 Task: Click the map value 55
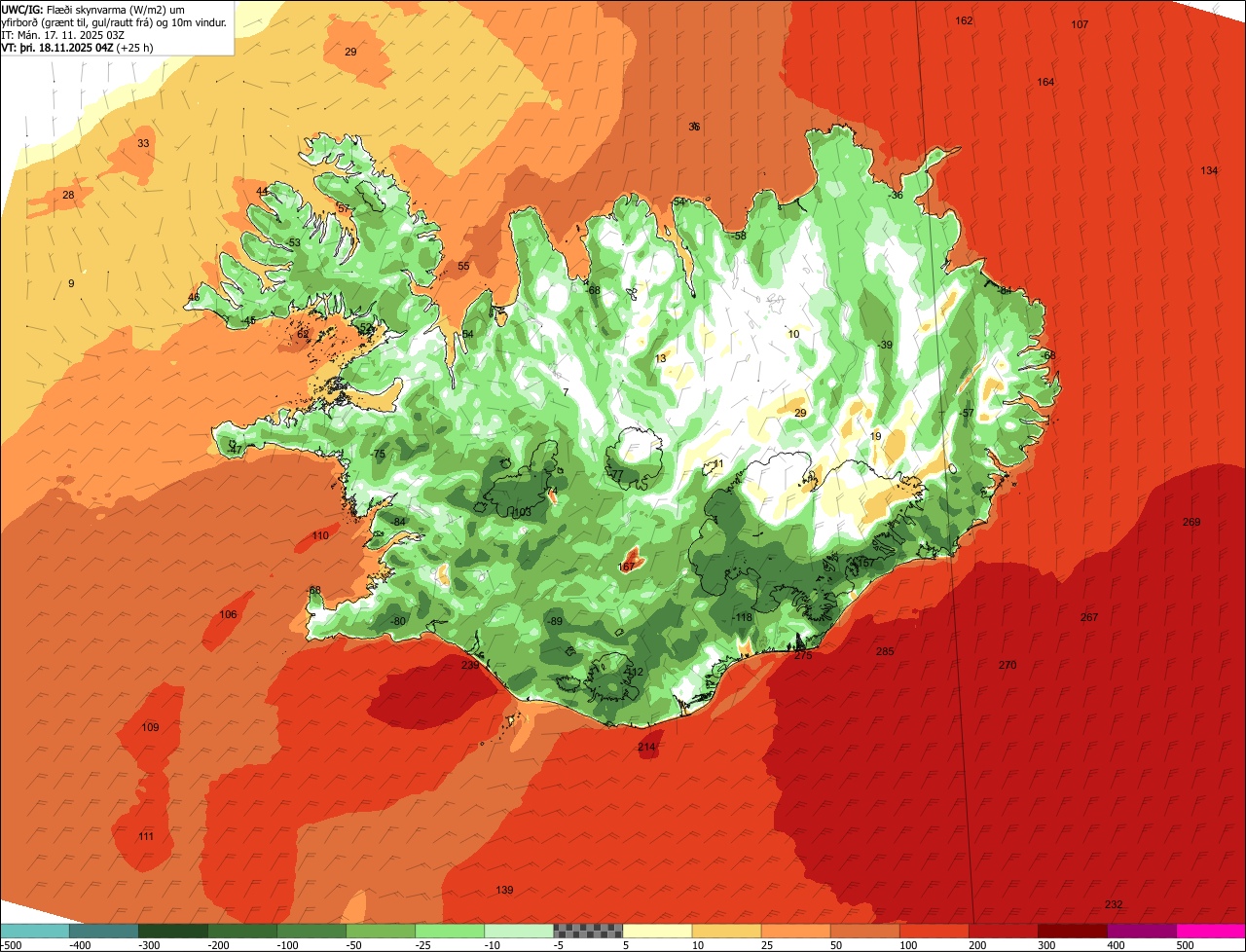463,266
